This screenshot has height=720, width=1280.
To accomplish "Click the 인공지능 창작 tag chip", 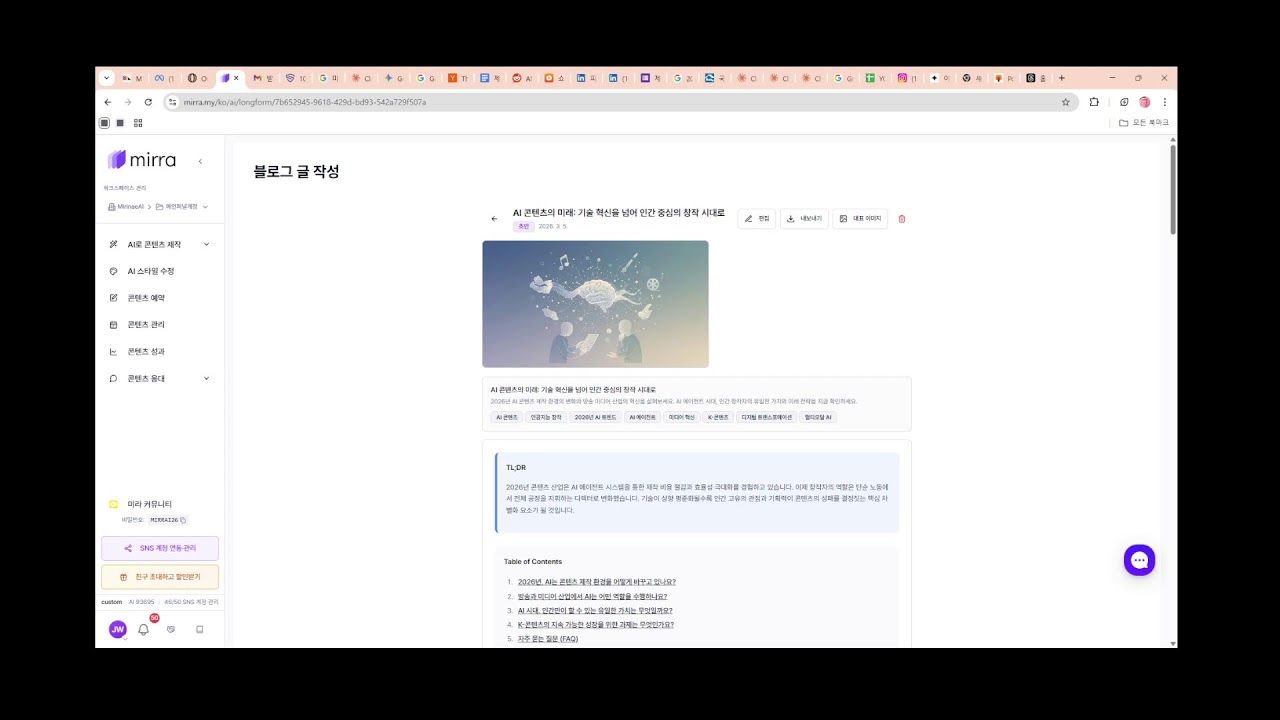I will point(546,417).
